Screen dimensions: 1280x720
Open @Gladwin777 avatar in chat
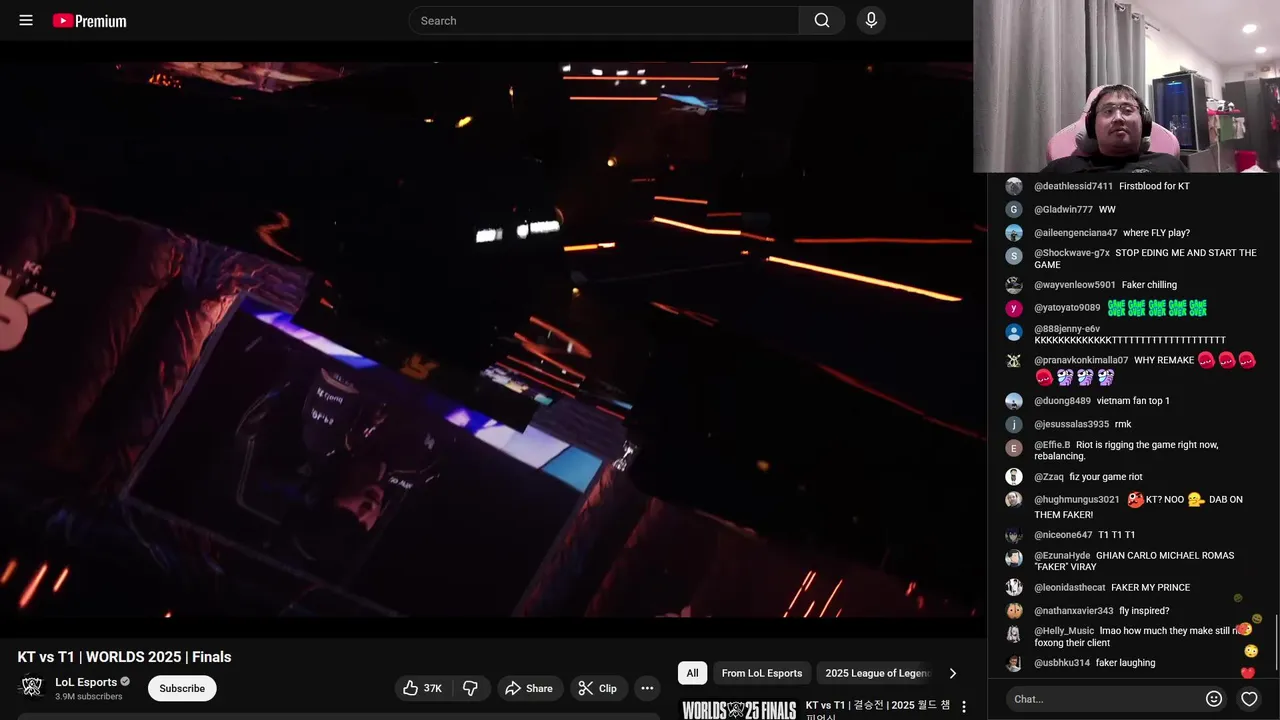[x=1014, y=209]
